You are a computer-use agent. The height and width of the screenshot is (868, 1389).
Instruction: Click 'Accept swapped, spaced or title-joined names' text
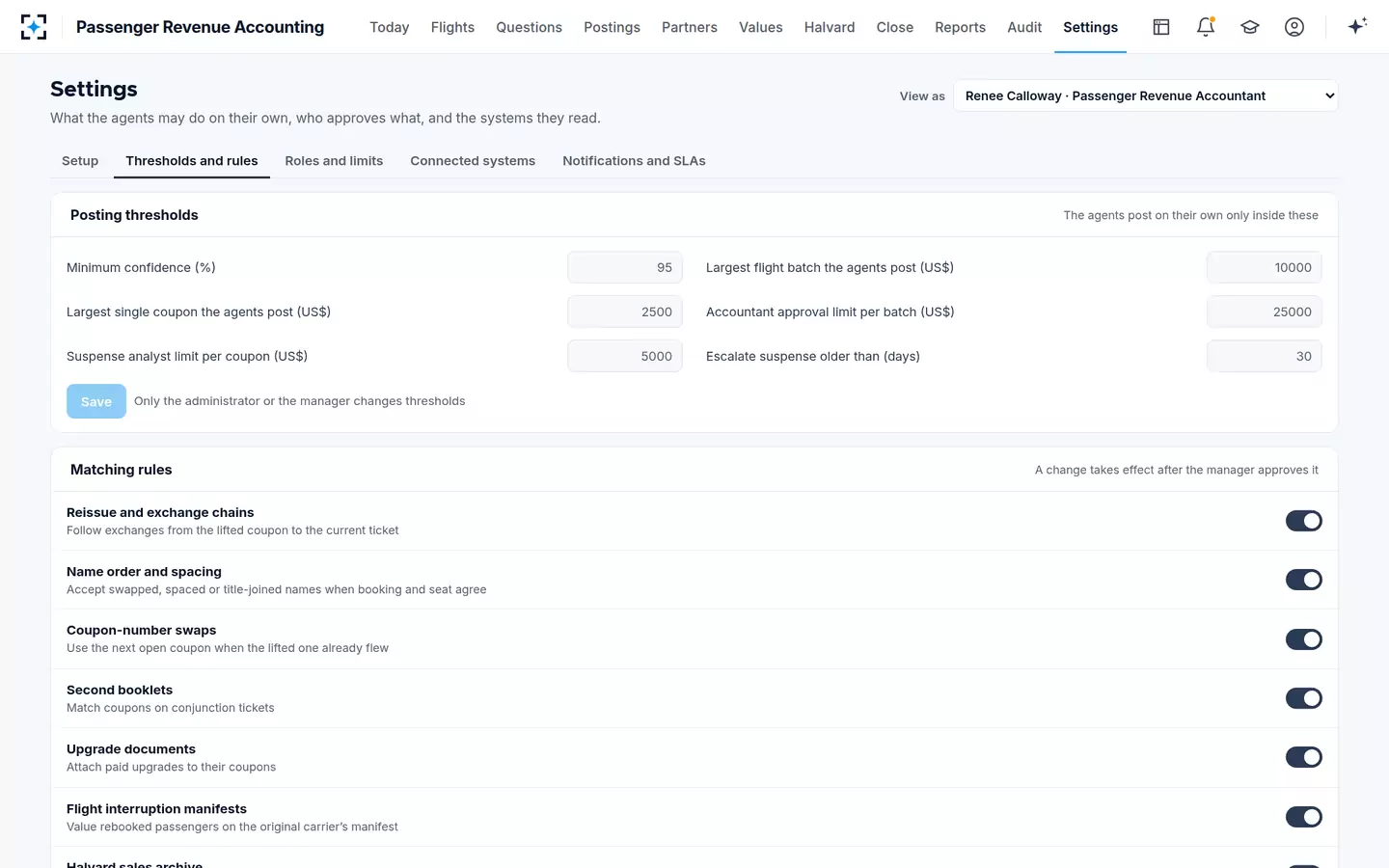(277, 589)
